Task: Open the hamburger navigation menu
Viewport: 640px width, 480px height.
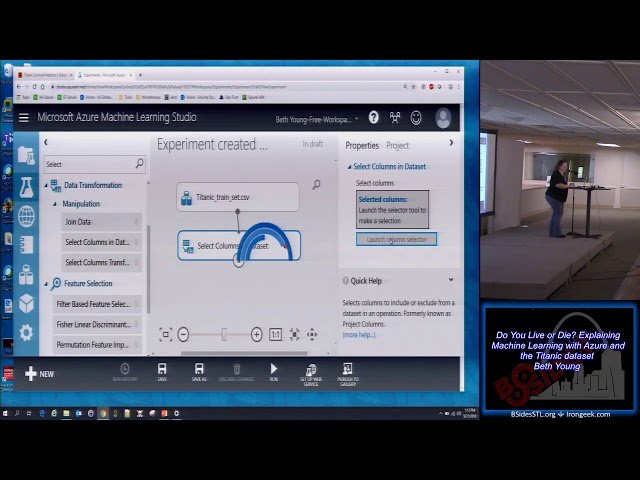Action: [x=24, y=117]
